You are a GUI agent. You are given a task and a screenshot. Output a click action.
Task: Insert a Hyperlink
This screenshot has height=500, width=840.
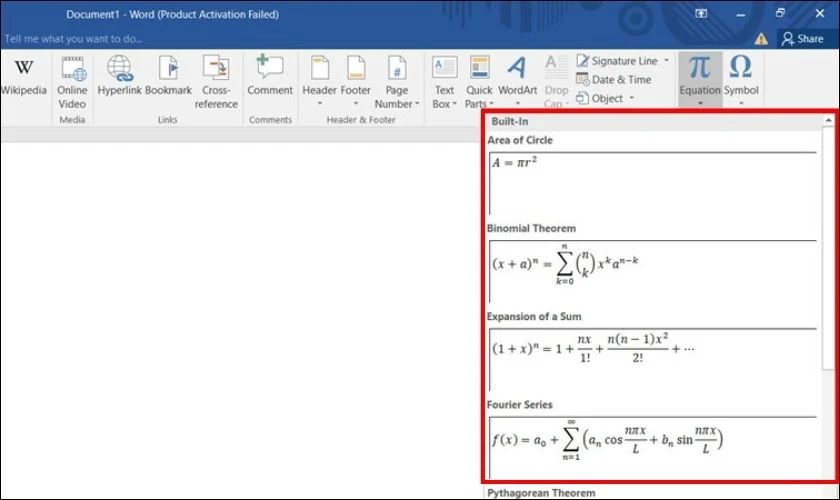[119, 76]
